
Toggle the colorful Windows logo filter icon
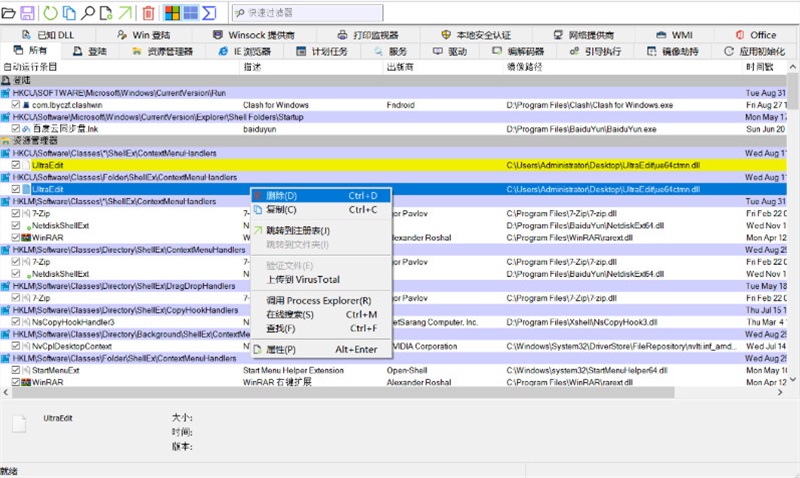point(172,13)
